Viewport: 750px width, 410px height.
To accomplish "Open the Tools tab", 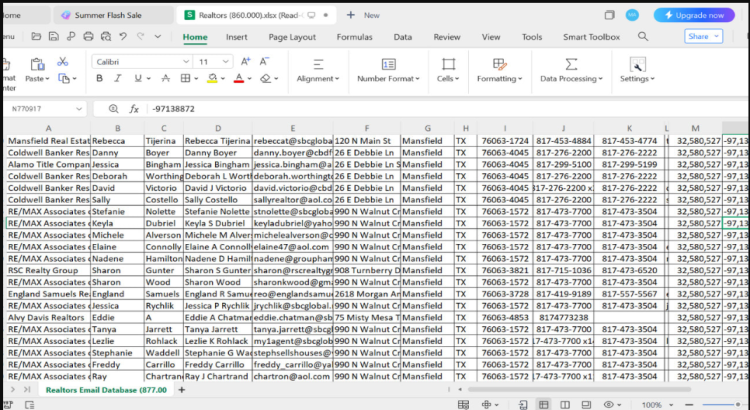I will [x=532, y=37].
